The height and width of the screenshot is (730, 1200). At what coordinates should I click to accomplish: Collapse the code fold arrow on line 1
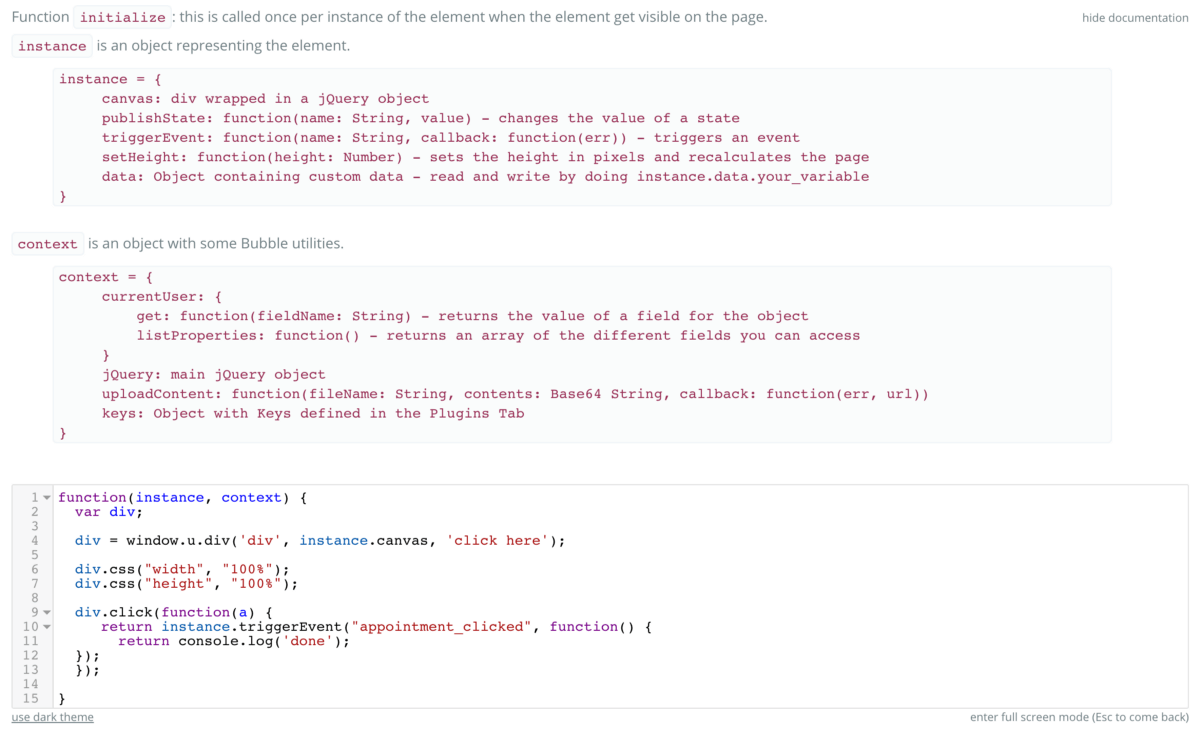tap(46, 498)
